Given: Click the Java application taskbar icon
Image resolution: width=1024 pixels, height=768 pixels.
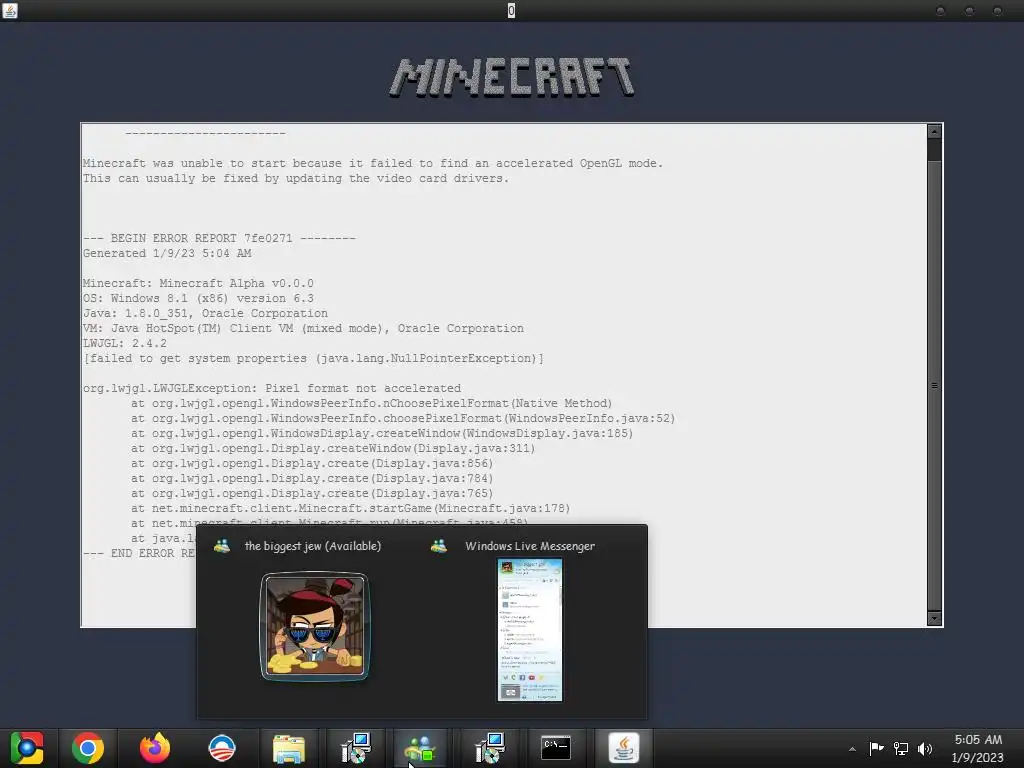Looking at the screenshot, I should (624, 748).
